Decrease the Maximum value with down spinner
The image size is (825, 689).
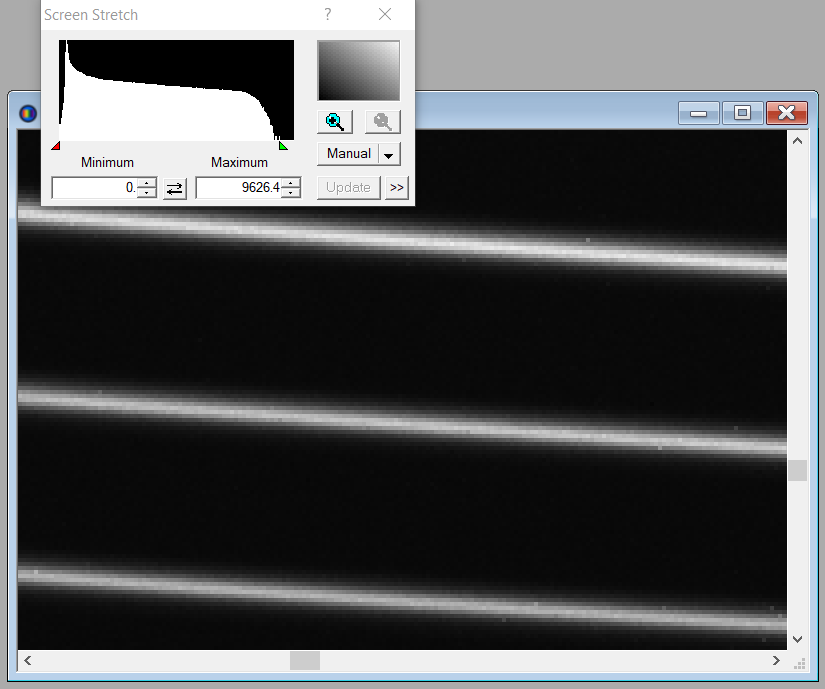tap(291, 193)
